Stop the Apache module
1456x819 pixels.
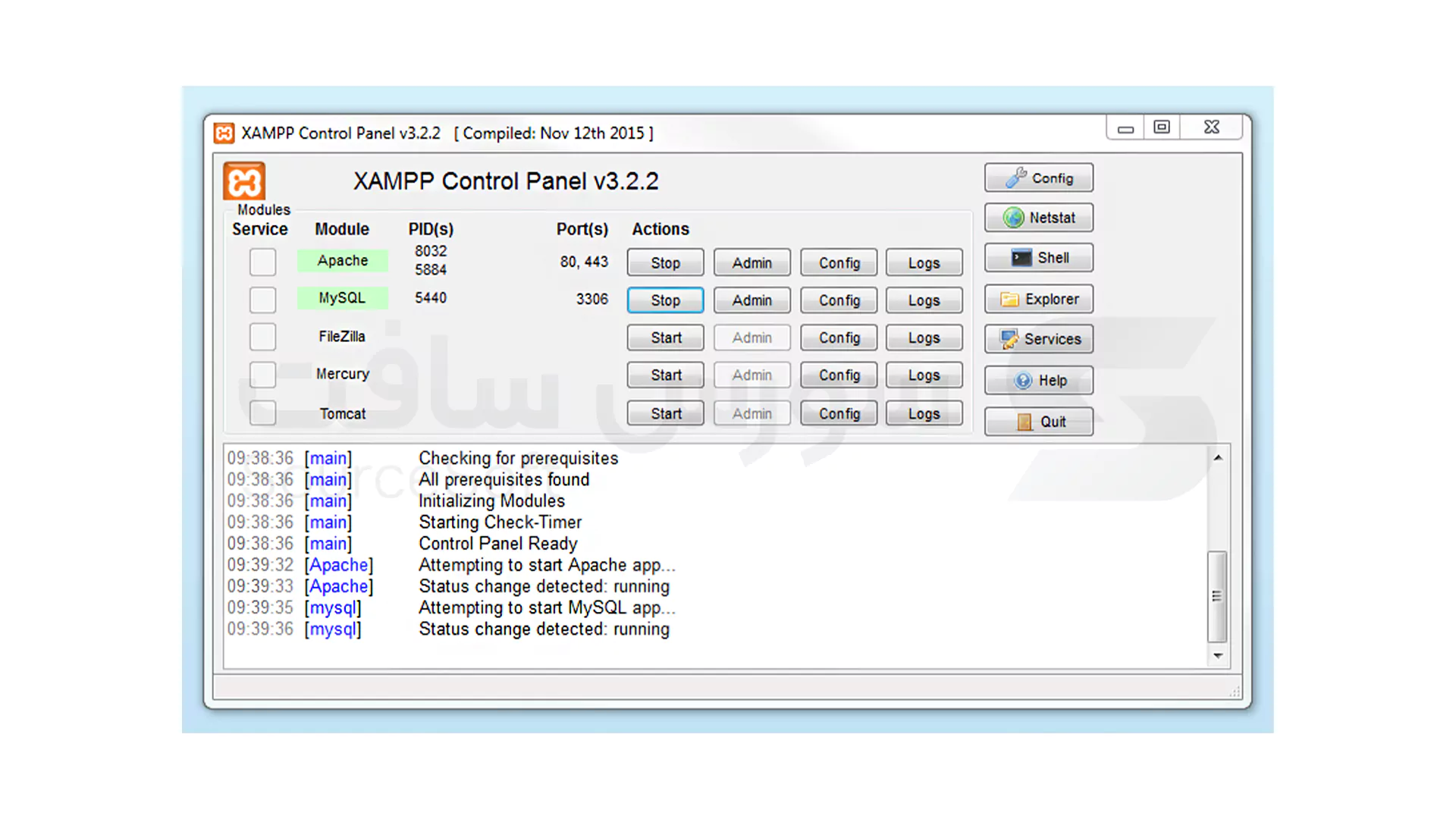[x=664, y=262]
